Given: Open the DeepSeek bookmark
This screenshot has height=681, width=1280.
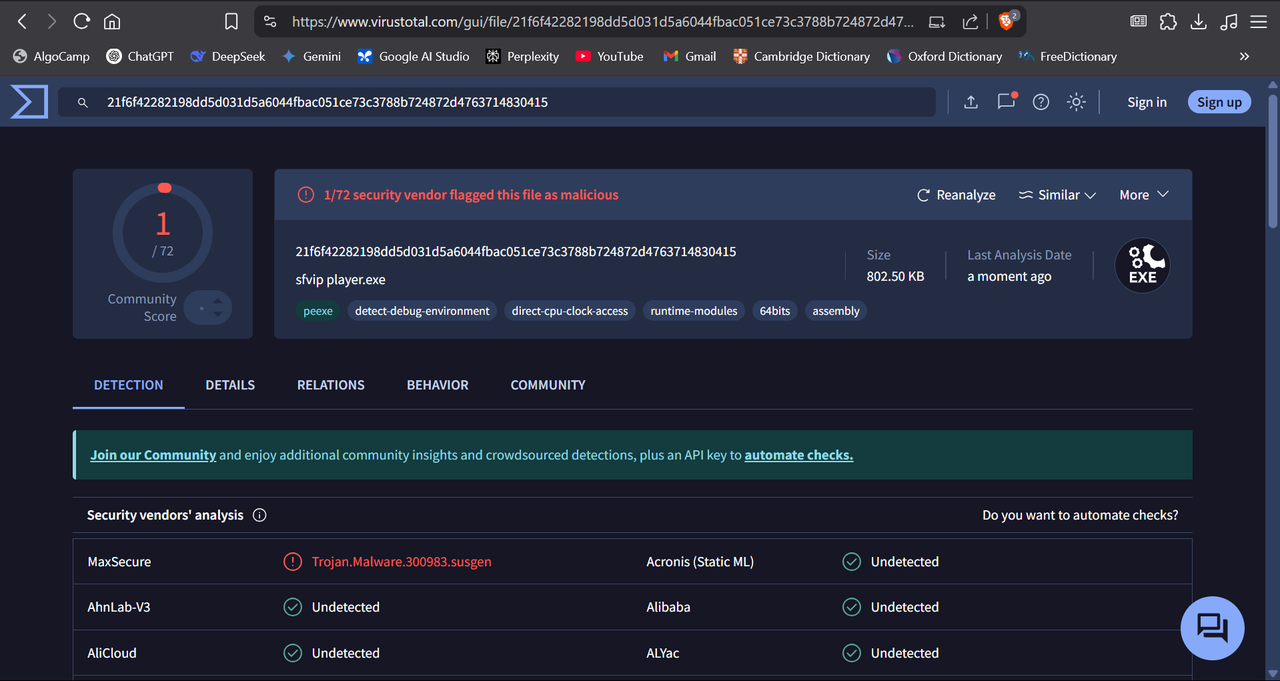Looking at the screenshot, I should coord(228,57).
